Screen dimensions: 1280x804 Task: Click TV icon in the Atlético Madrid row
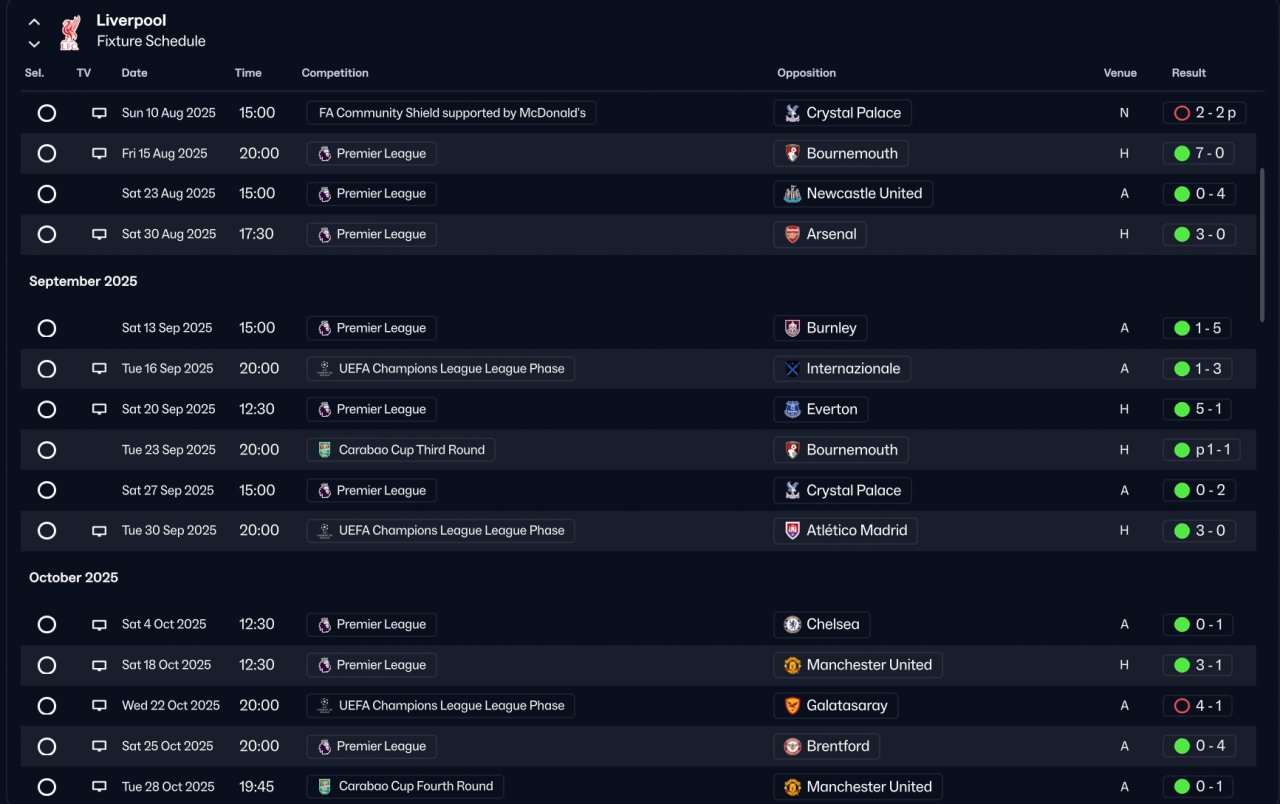(x=99, y=531)
